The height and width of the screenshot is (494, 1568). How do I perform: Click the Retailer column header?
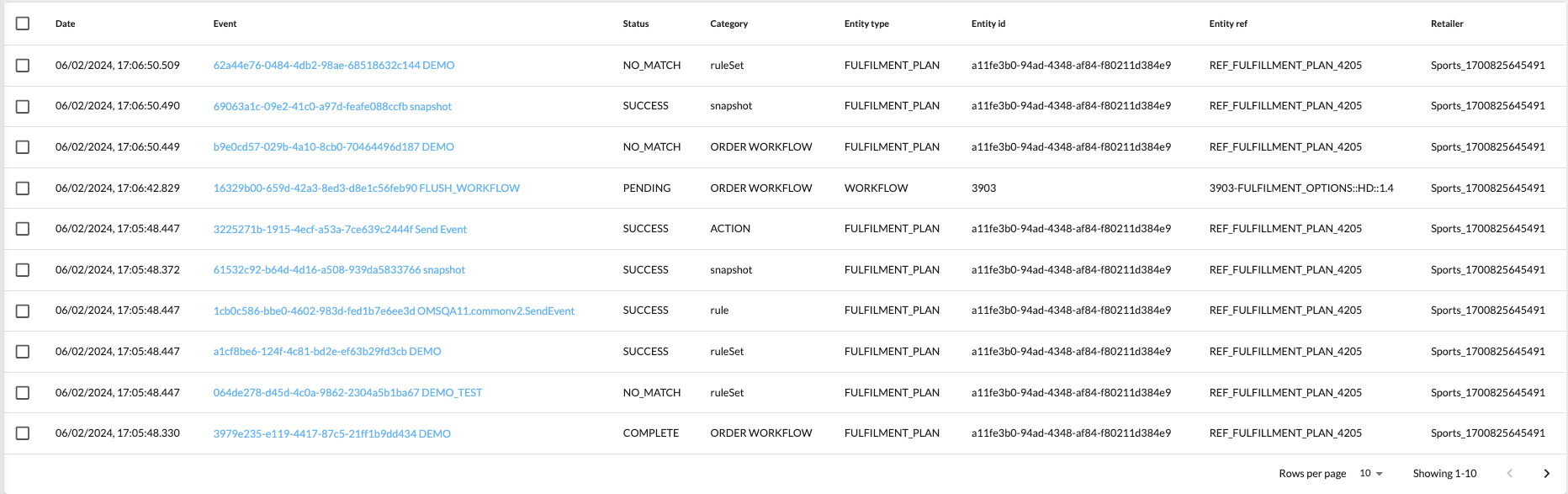pos(1447,24)
